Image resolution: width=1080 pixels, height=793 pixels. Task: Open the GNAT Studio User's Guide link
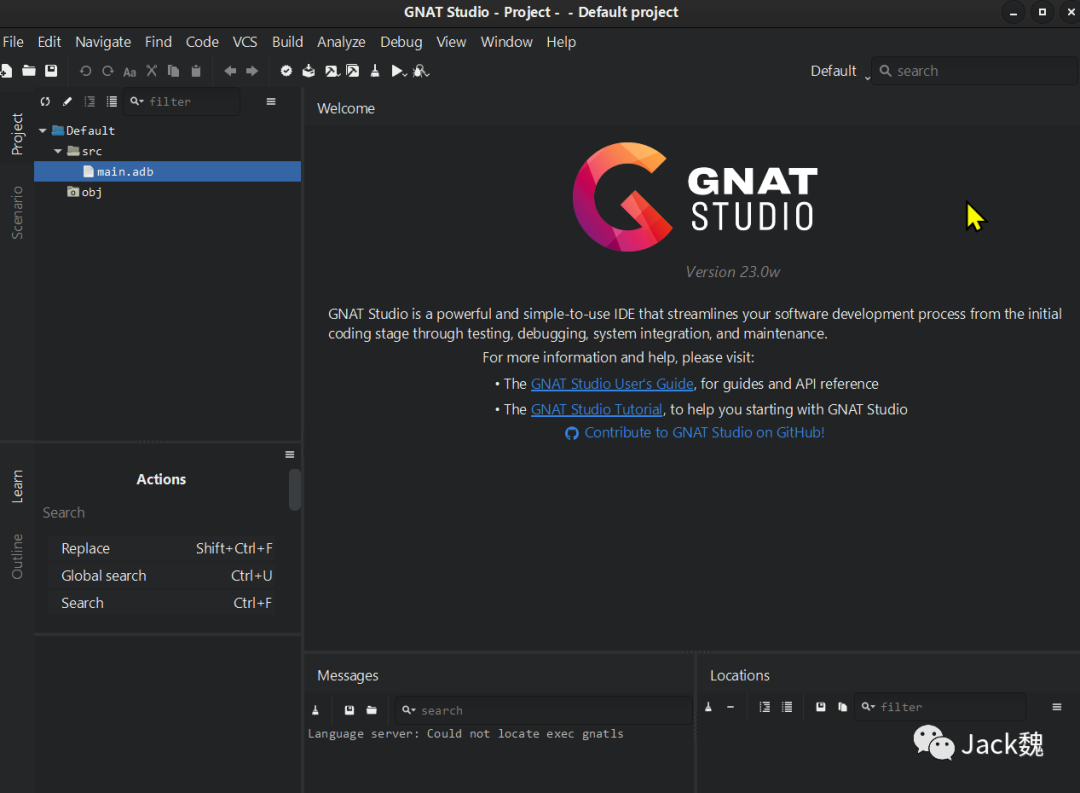[x=612, y=384]
